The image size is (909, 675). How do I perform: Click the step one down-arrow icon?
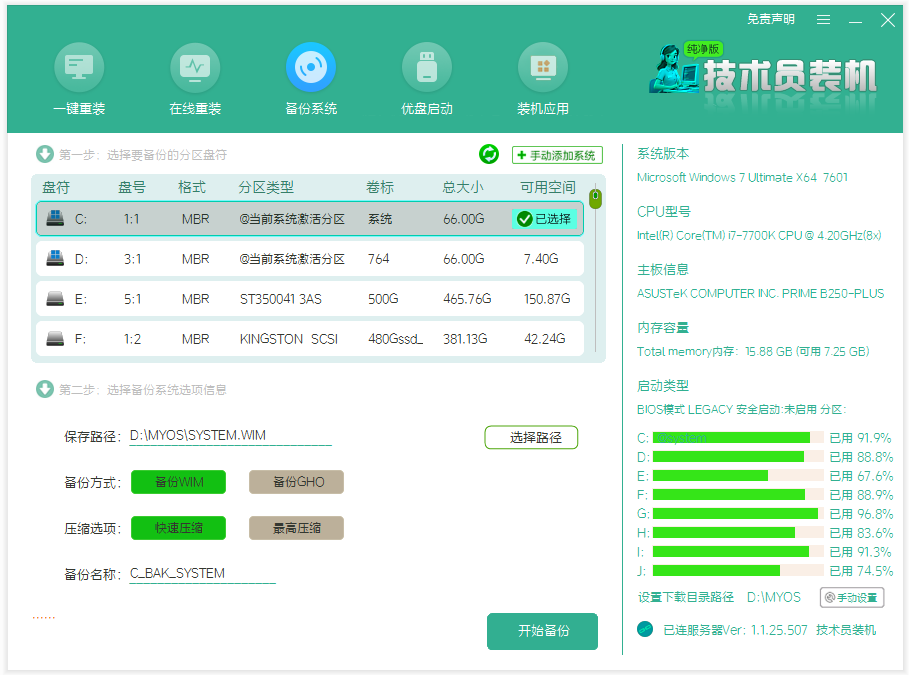(45, 154)
